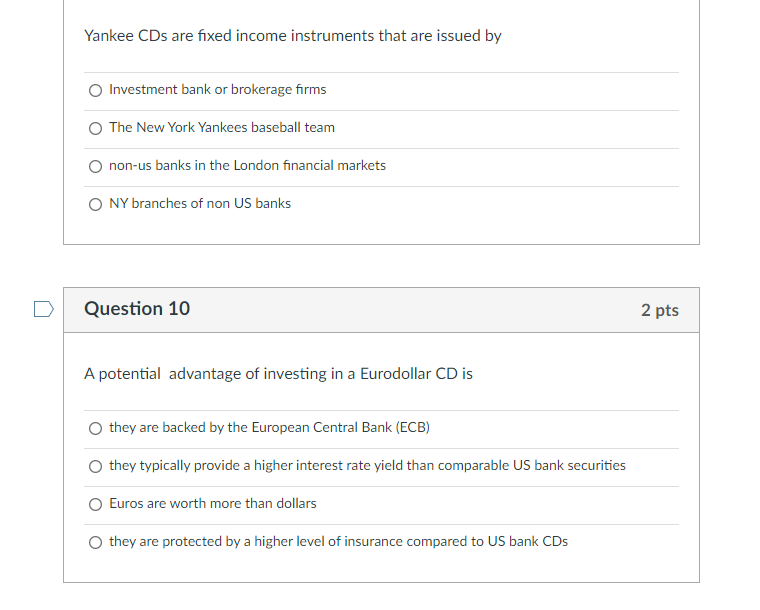Select radio for non-us banks in London
This screenshot has width=760, height=610.
pyautogui.click(x=95, y=167)
